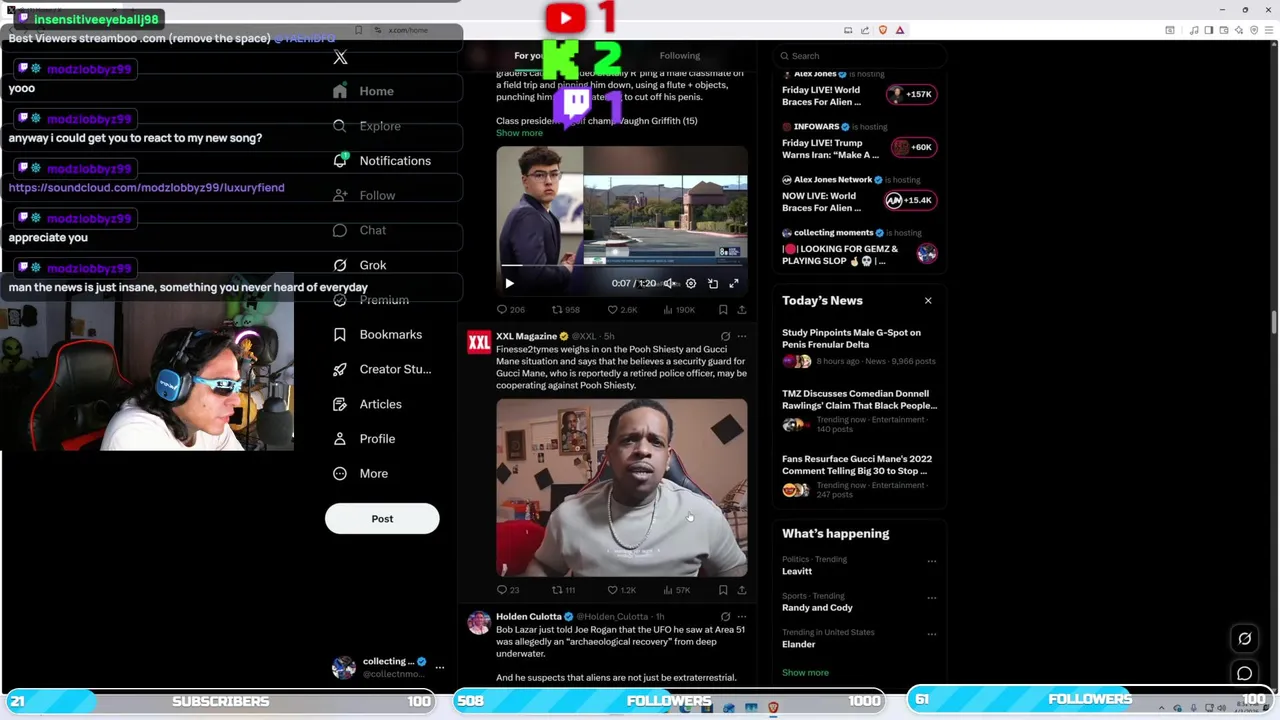Click Grok icon on XXL Magazine post
The height and width of the screenshot is (720, 1280).
click(725, 336)
